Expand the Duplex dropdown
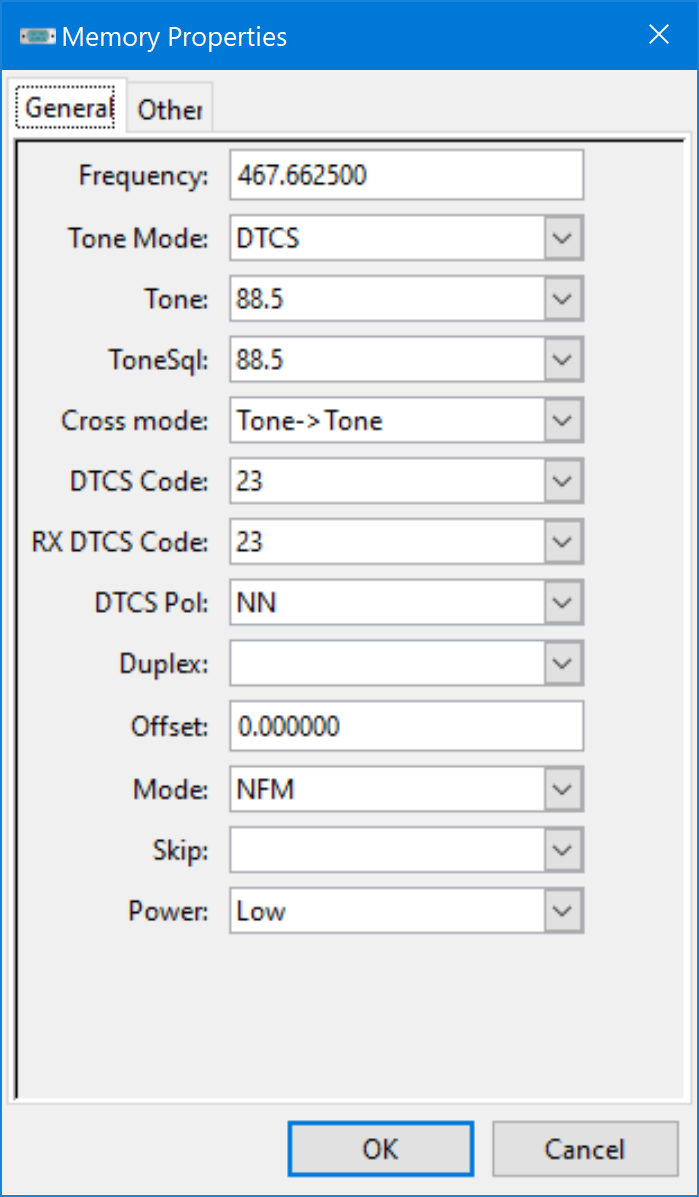699x1197 pixels. (564, 664)
